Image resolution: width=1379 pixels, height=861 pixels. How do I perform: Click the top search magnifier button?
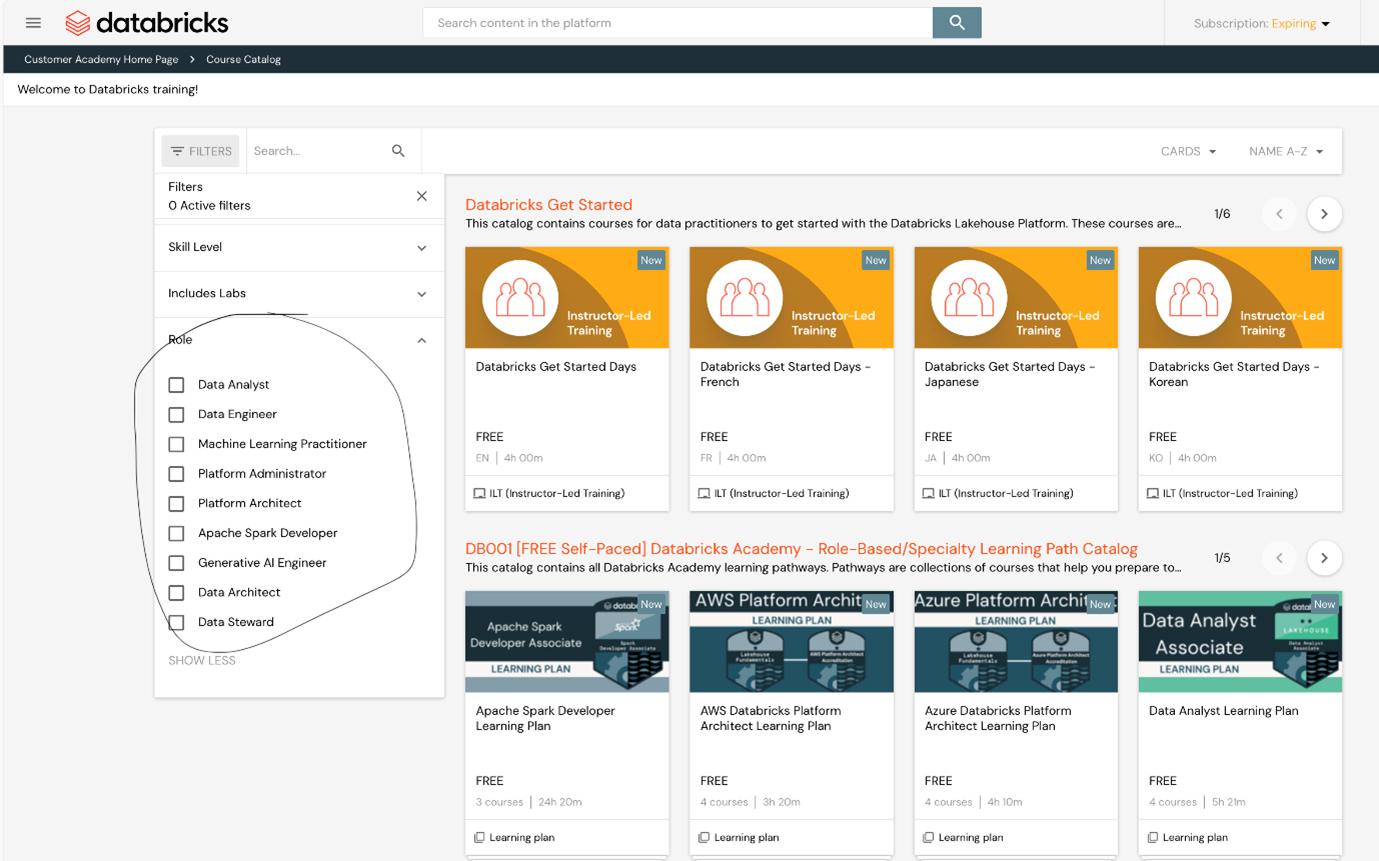coord(957,23)
